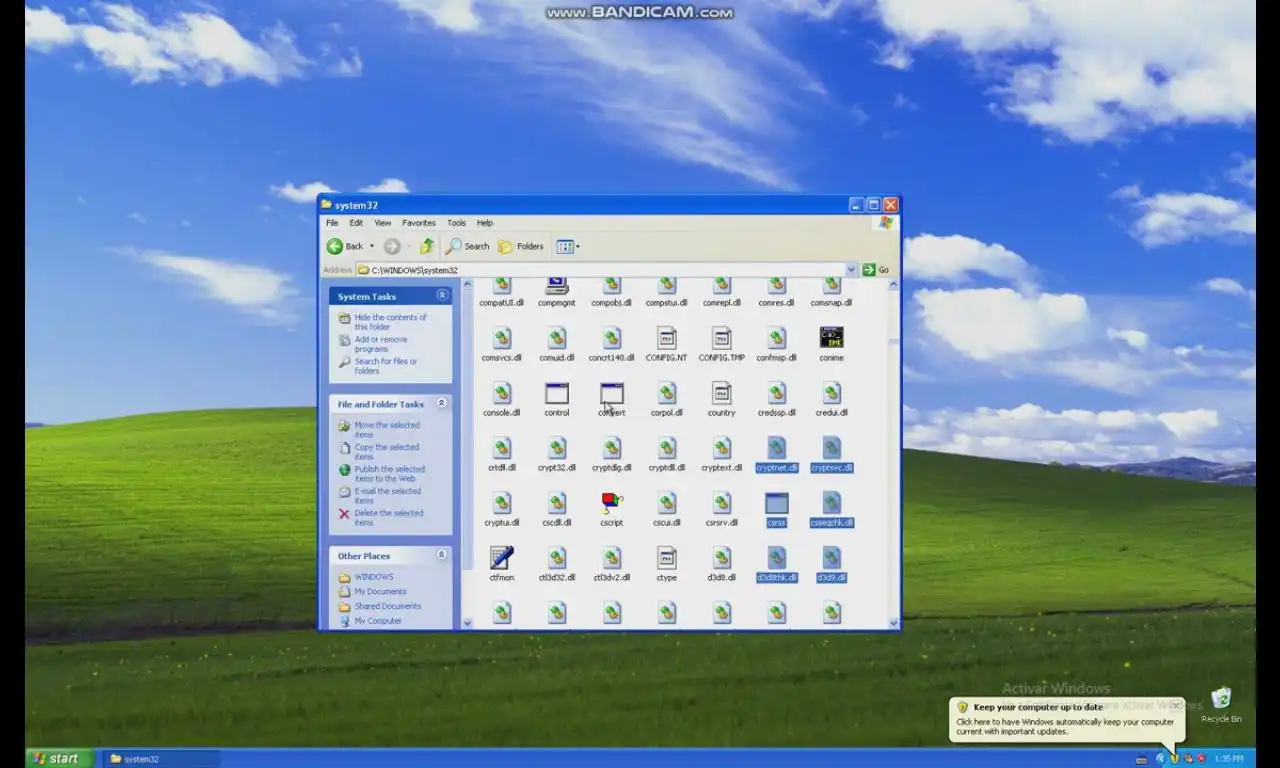Viewport: 1280px width, 768px height.
Task: Close the update notification balloon
Action: (1176, 705)
